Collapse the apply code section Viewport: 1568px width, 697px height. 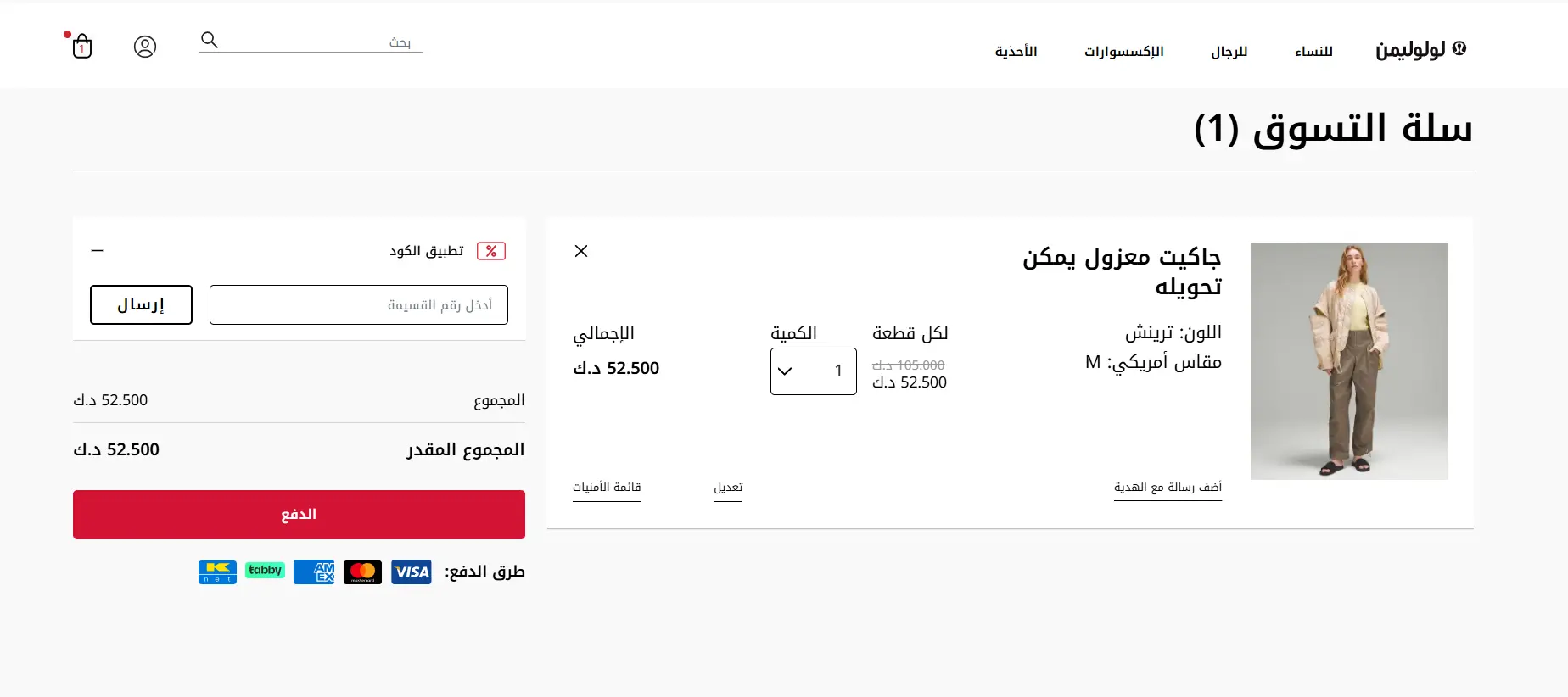pos(98,251)
